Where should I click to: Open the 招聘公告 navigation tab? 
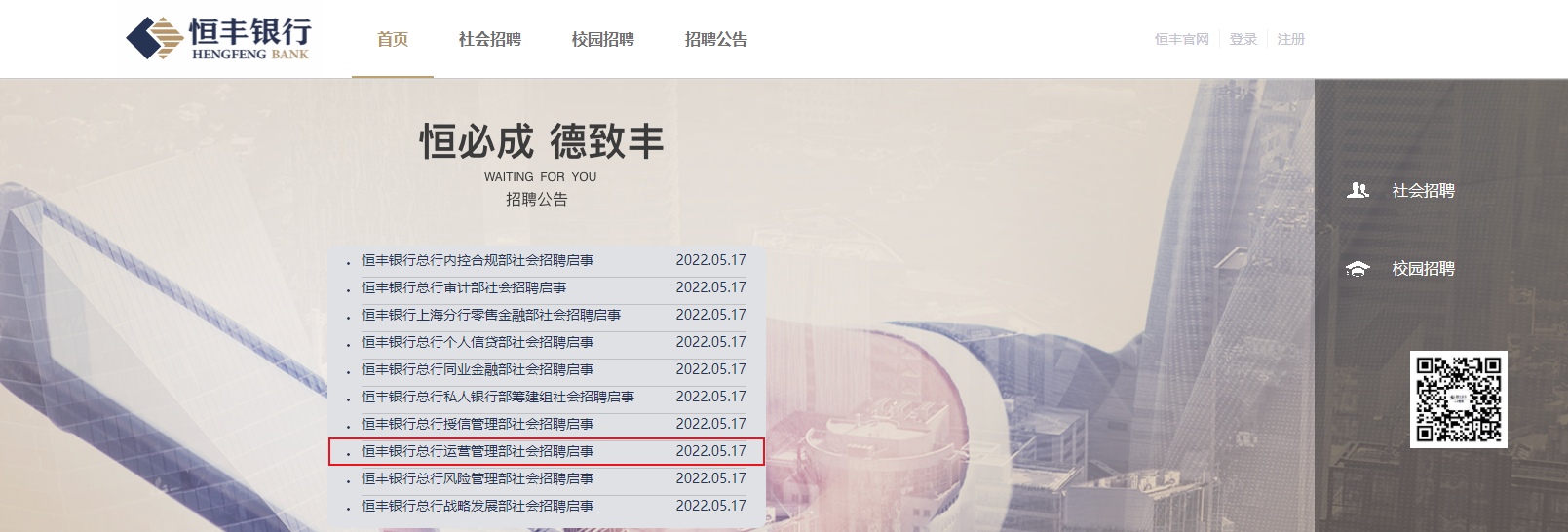tap(716, 39)
